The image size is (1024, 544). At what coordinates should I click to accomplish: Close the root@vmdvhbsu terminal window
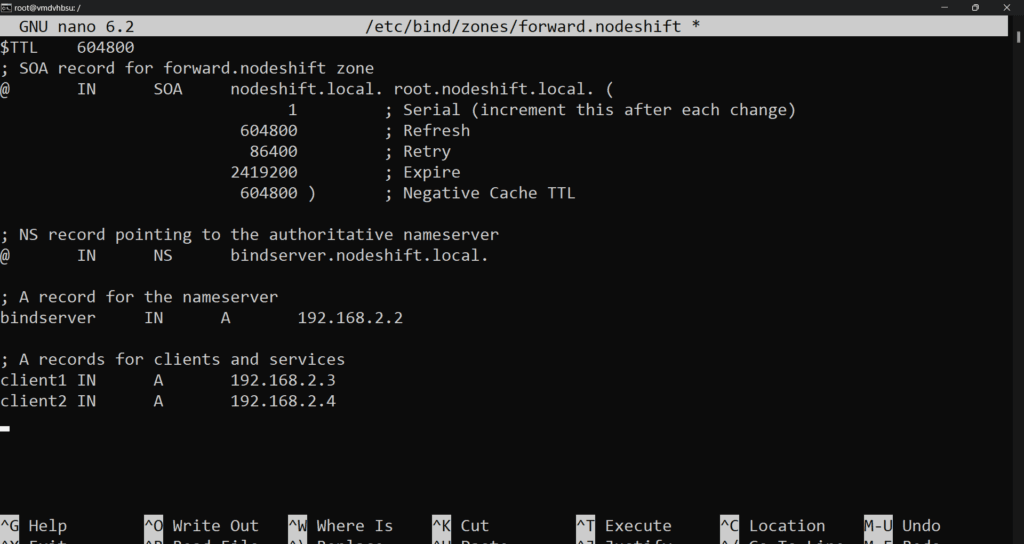(x=1007, y=7)
